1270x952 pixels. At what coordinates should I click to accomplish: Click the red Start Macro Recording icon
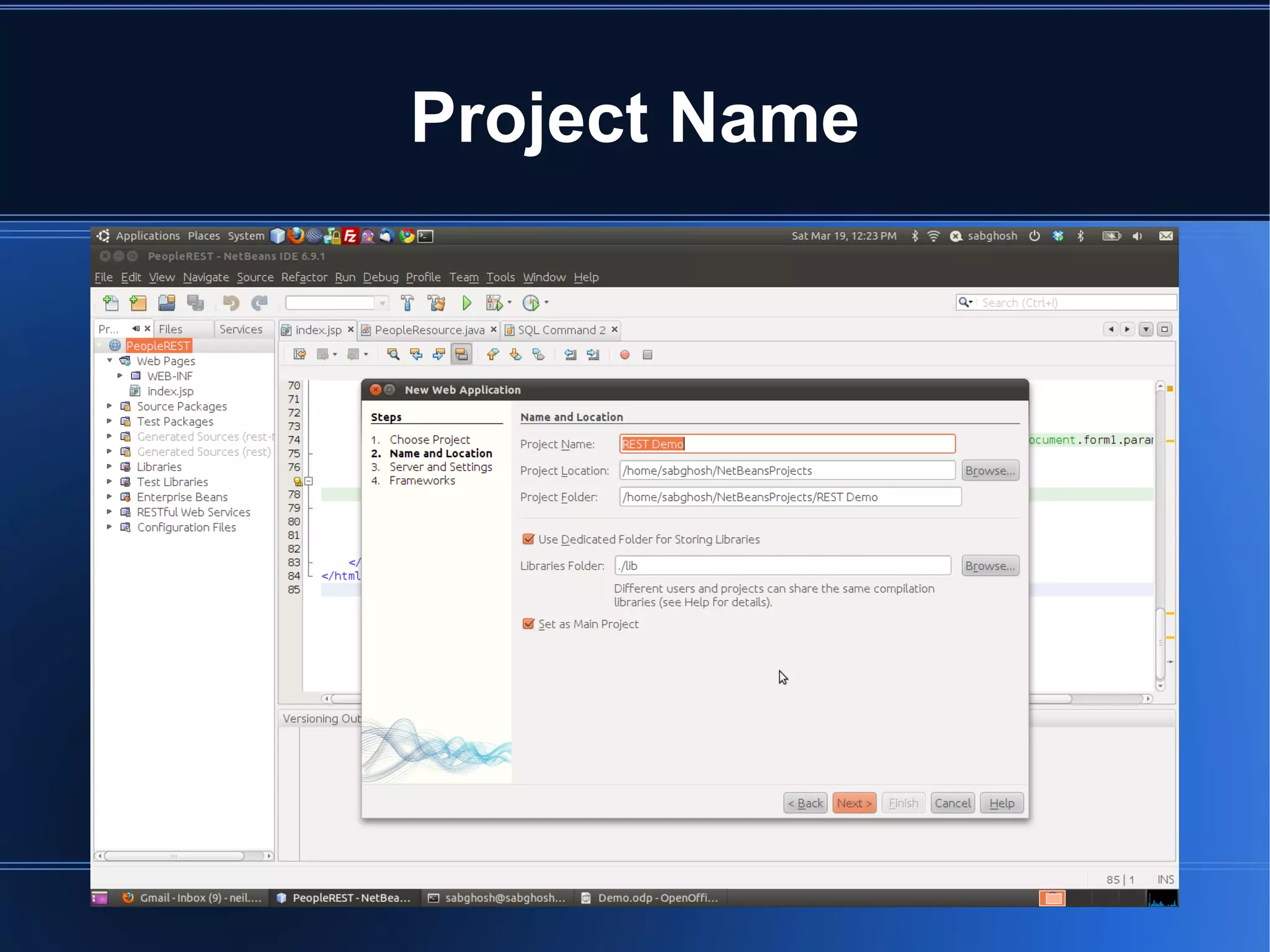coord(624,355)
